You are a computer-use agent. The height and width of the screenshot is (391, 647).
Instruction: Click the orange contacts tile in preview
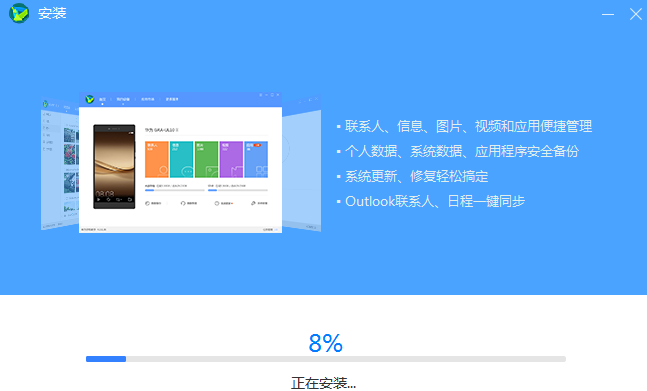point(157,159)
